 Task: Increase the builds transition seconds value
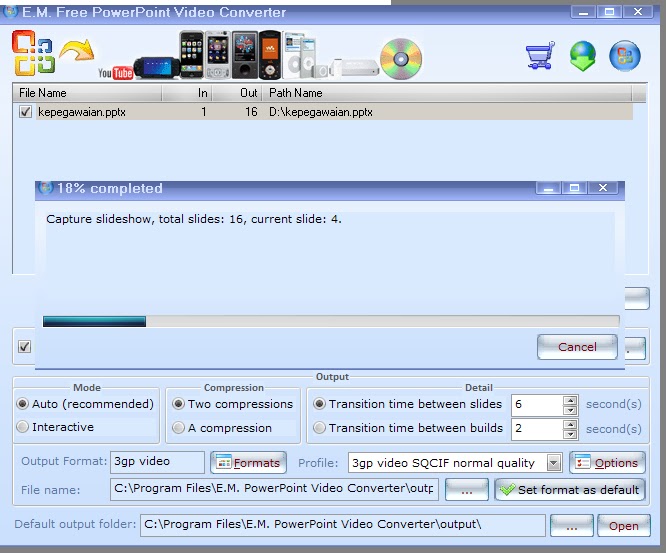570,424
